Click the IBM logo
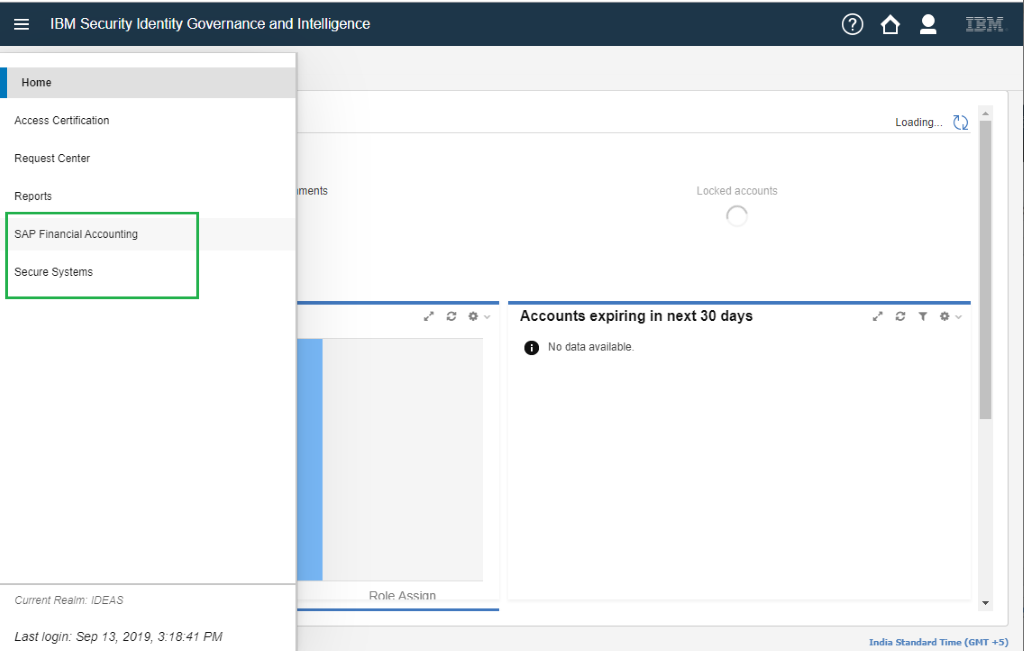1024x651 pixels. point(984,24)
